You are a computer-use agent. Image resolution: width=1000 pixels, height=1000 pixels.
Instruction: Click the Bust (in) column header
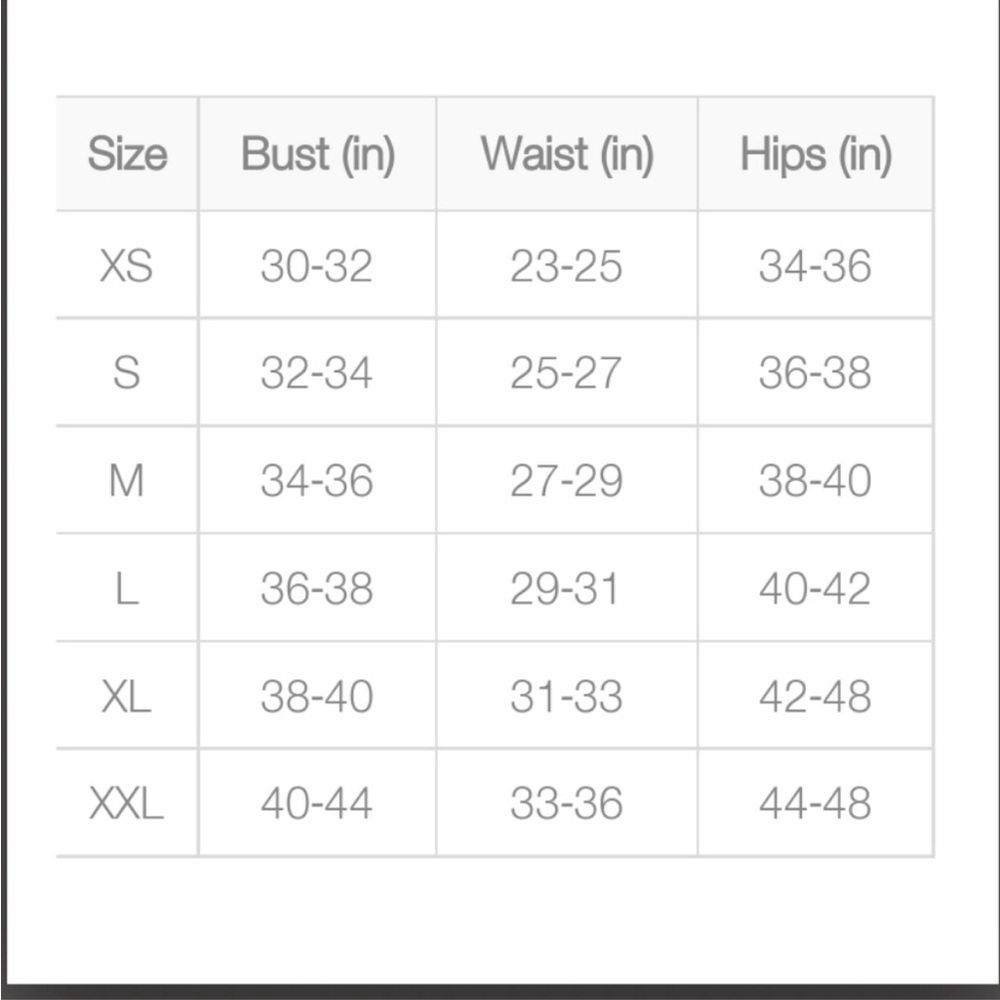318,154
